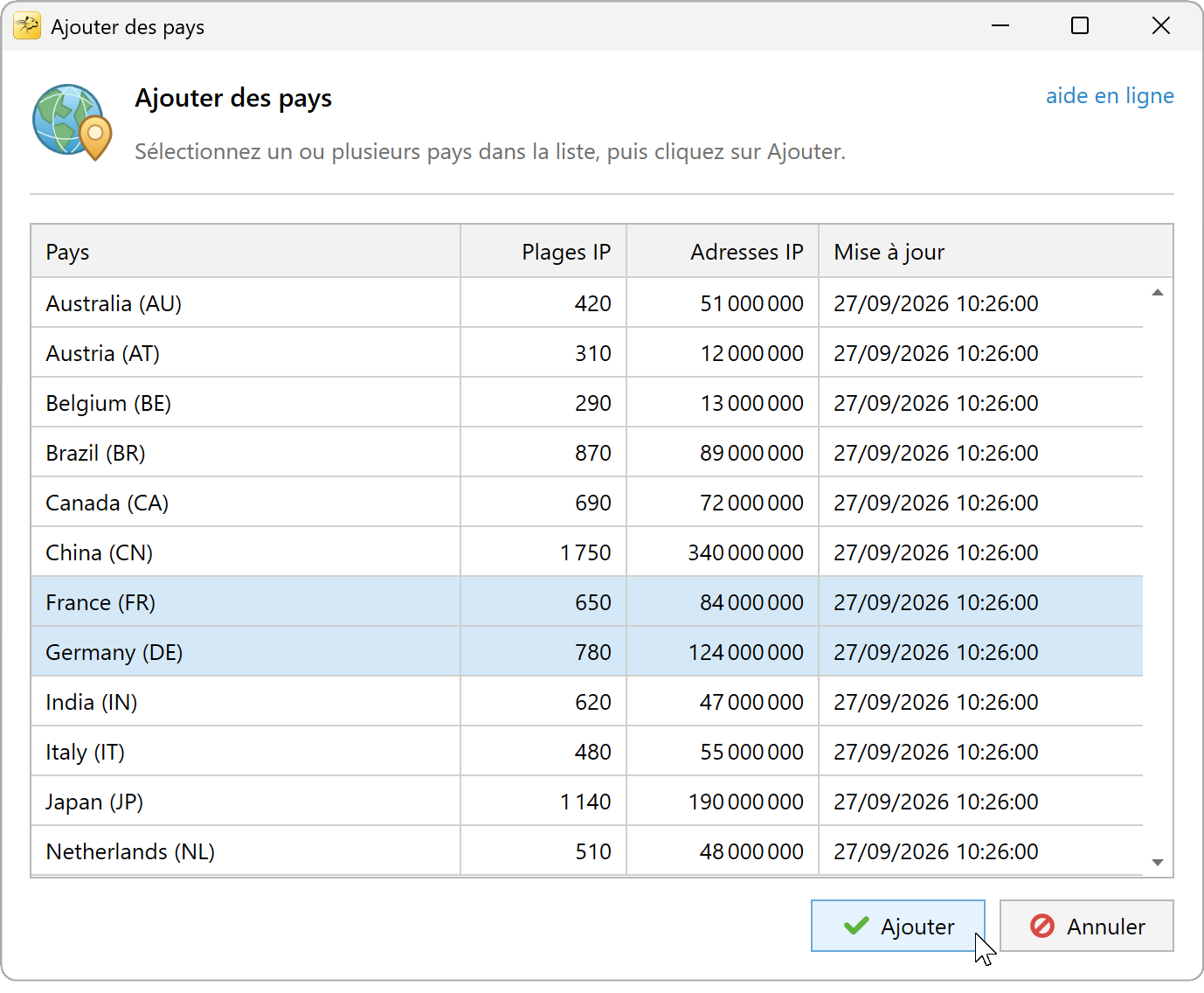Select the Belgium (BE) row
This screenshot has width=1204, height=993.
587,403
